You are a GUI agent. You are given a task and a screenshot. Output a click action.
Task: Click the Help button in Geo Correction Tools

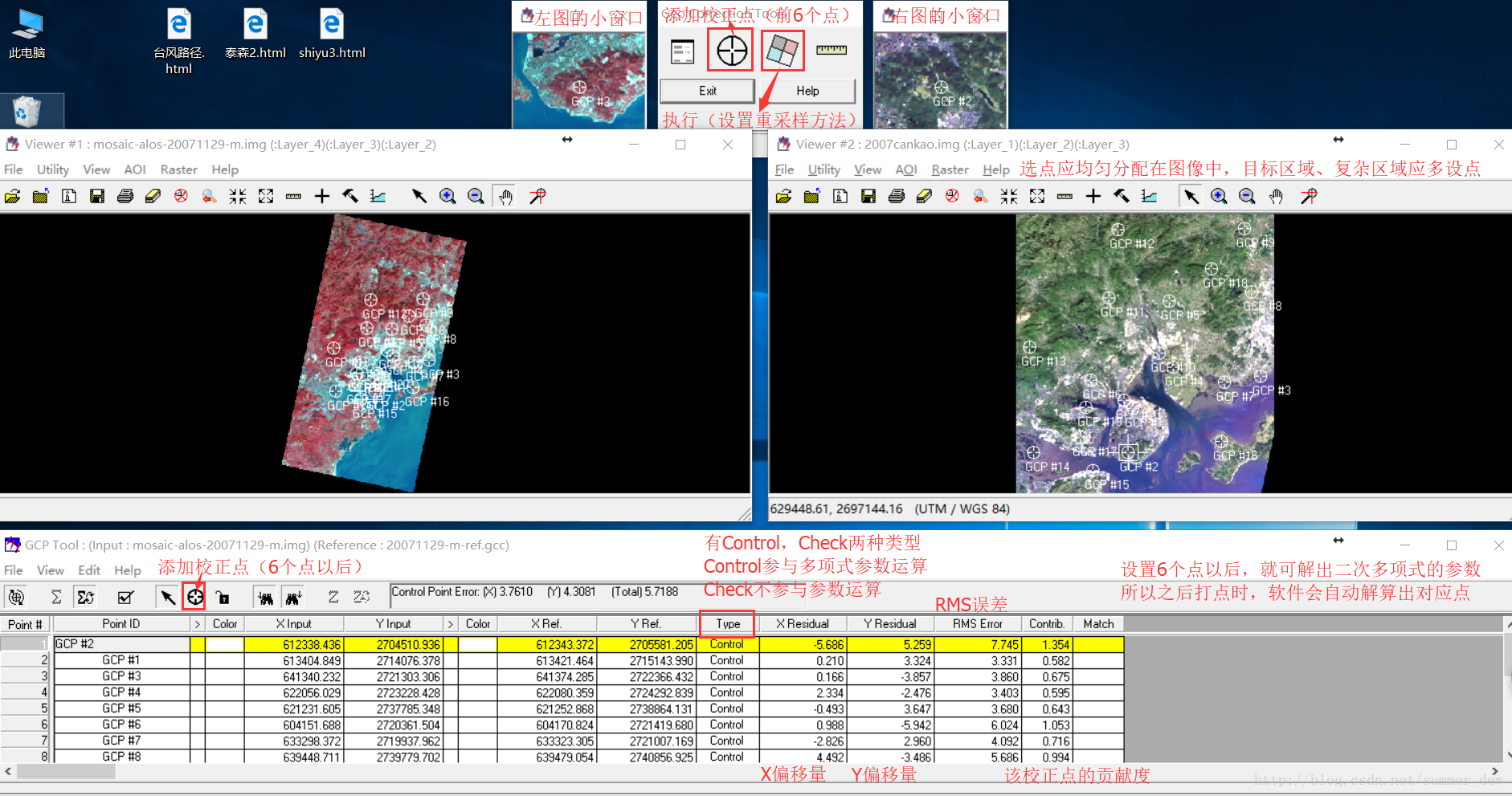(x=807, y=91)
